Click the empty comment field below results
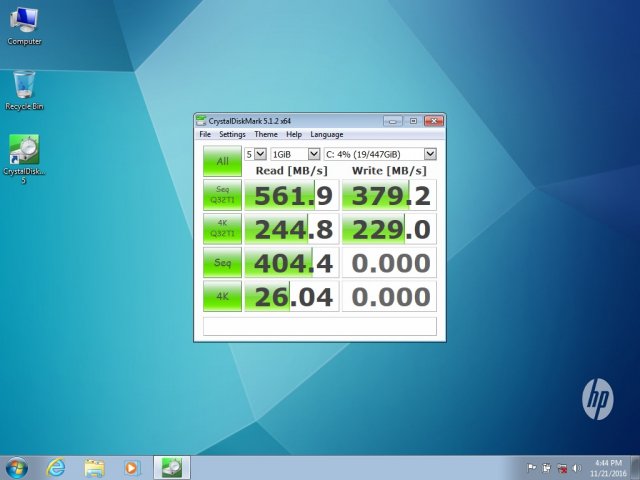 pyautogui.click(x=320, y=326)
